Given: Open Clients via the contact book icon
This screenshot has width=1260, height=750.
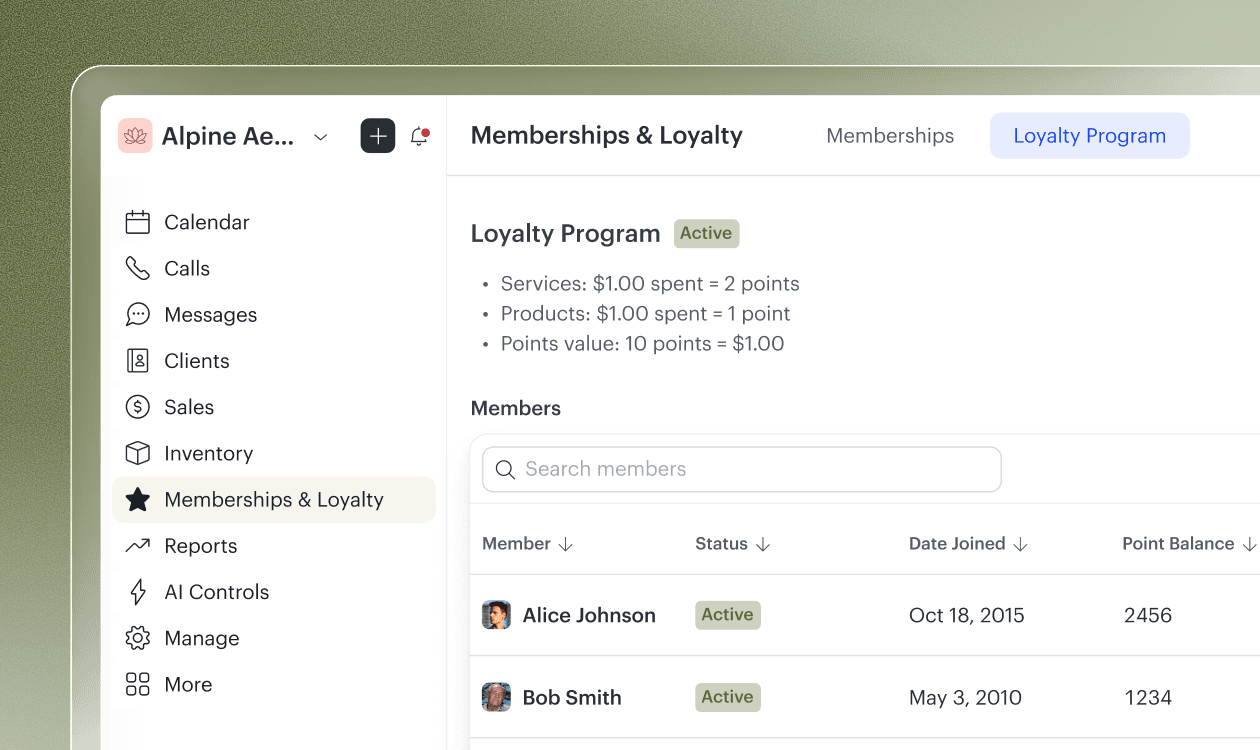Looking at the screenshot, I should point(137,361).
